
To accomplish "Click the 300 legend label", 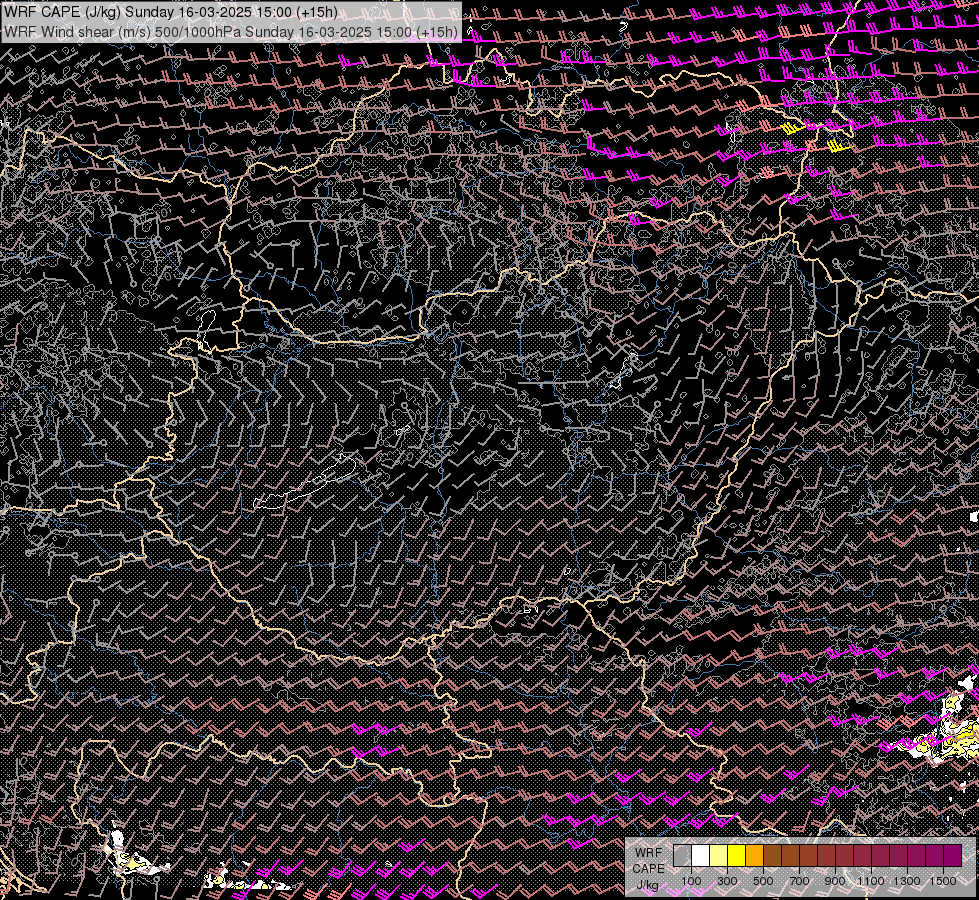I will coord(727,881).
